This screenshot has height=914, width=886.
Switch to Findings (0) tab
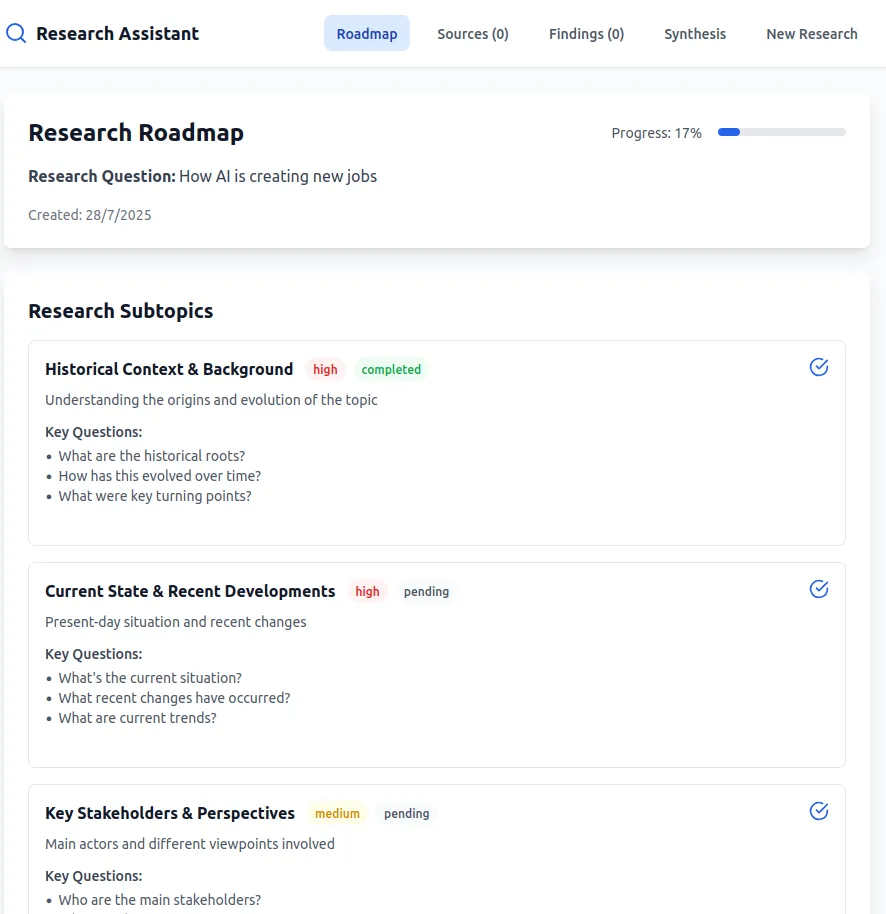[586, 34]
